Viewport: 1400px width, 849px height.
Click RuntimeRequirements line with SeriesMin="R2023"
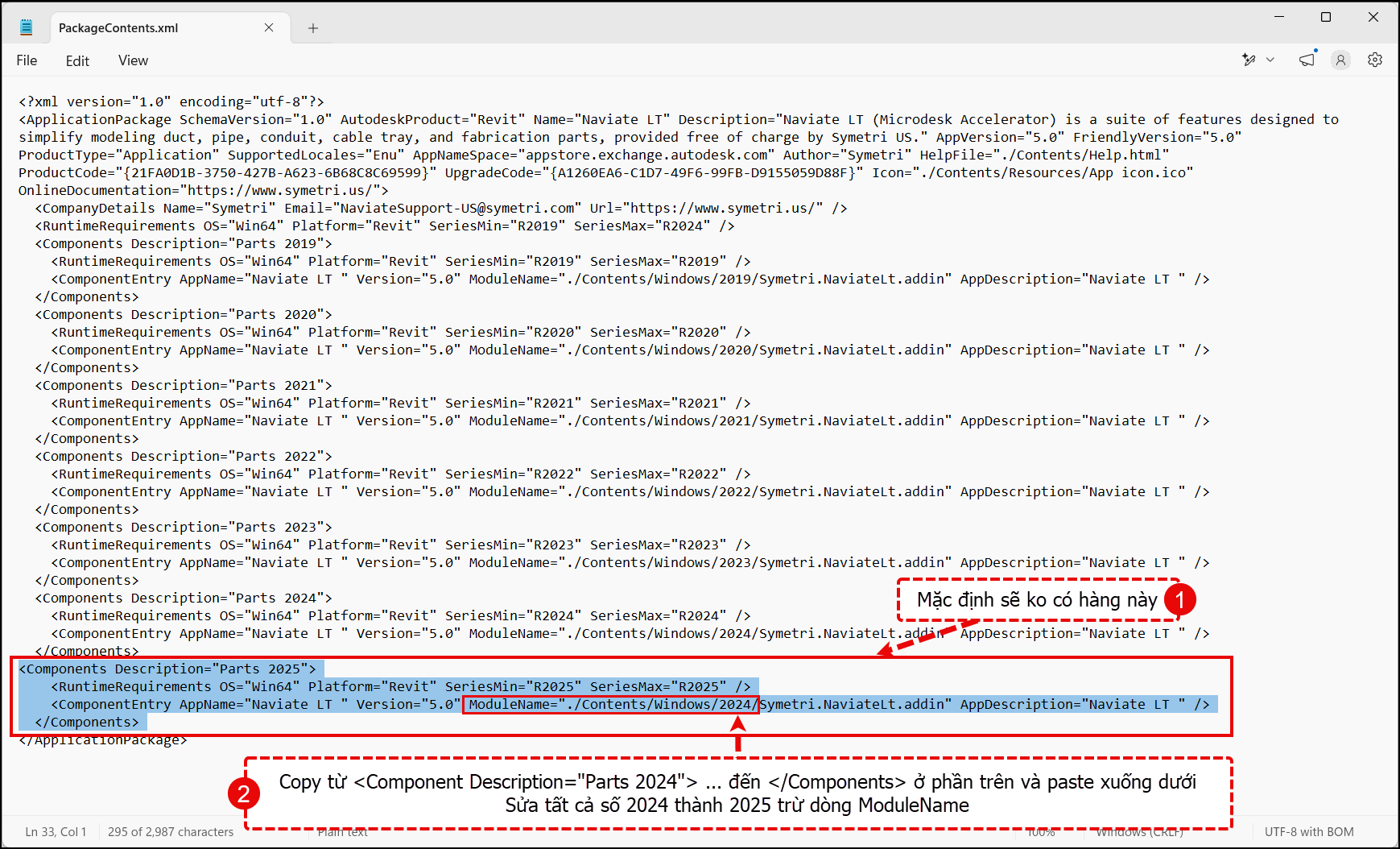pos(401,545)
